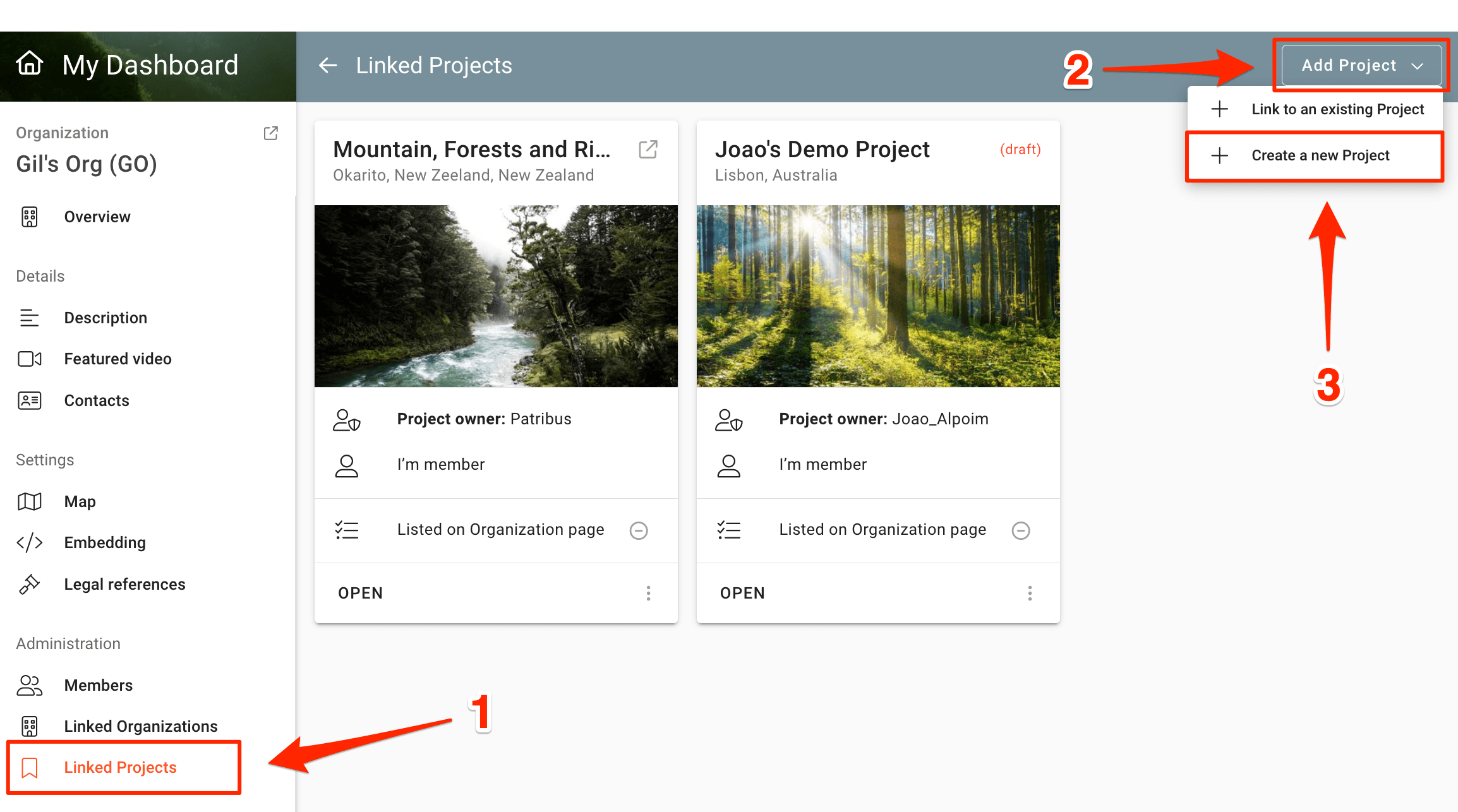Image resolution: width=1458 pixels, height=812 pixels.
Task: Click the Legal references gavel icon
Action: (x=30, y=584)
